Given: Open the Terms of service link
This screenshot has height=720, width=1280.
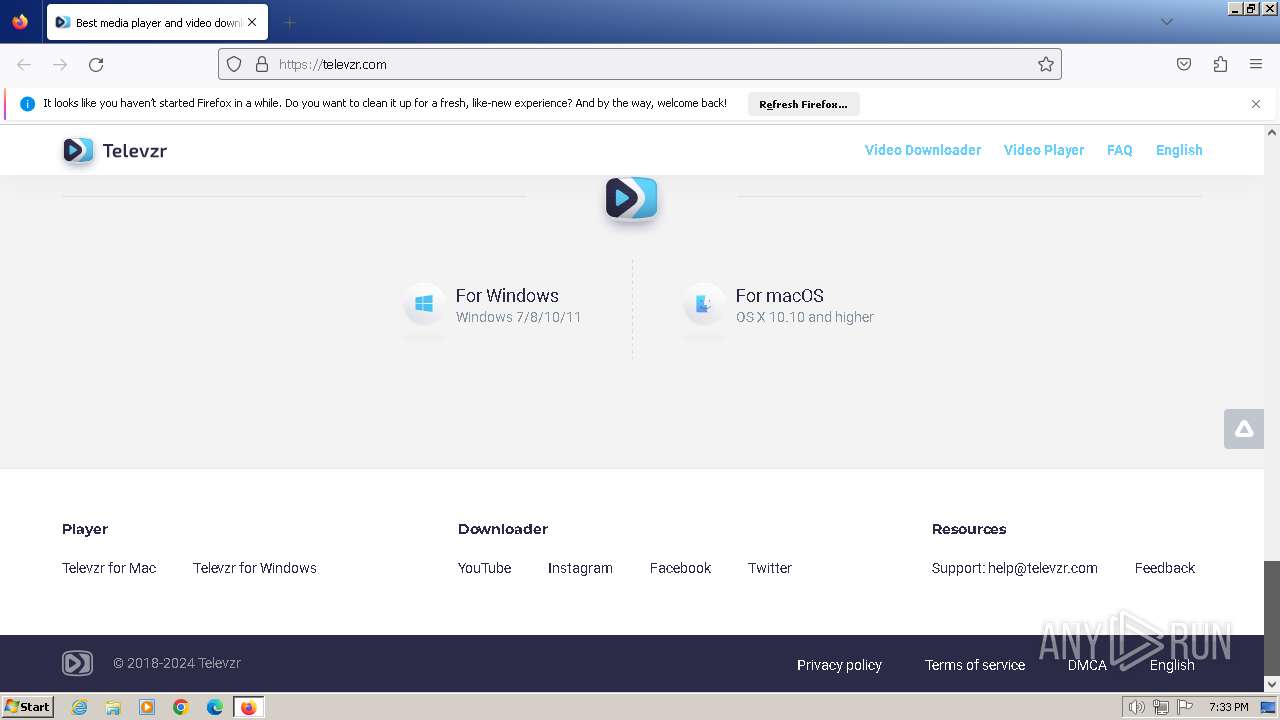Looking at the screenshot, I should pyautogui.click(x=975, y=665).
